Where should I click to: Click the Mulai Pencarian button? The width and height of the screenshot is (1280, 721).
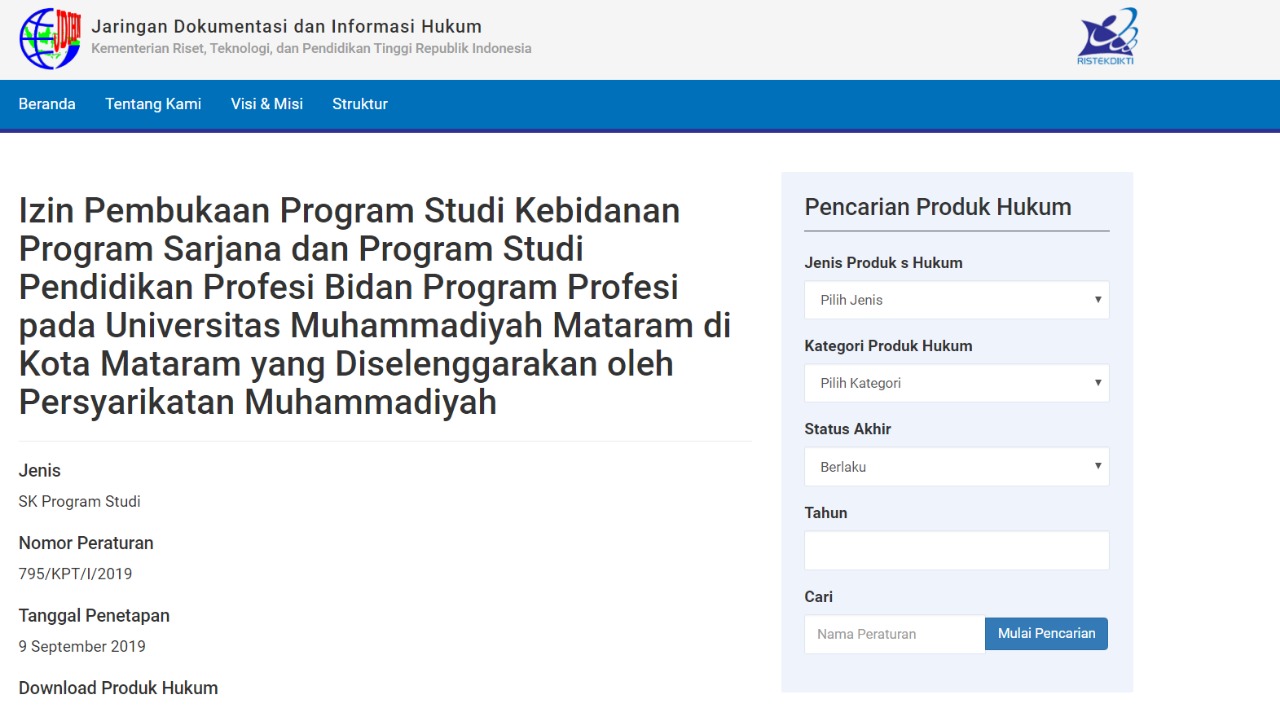pyautogui.click(x=1046, y=634)
